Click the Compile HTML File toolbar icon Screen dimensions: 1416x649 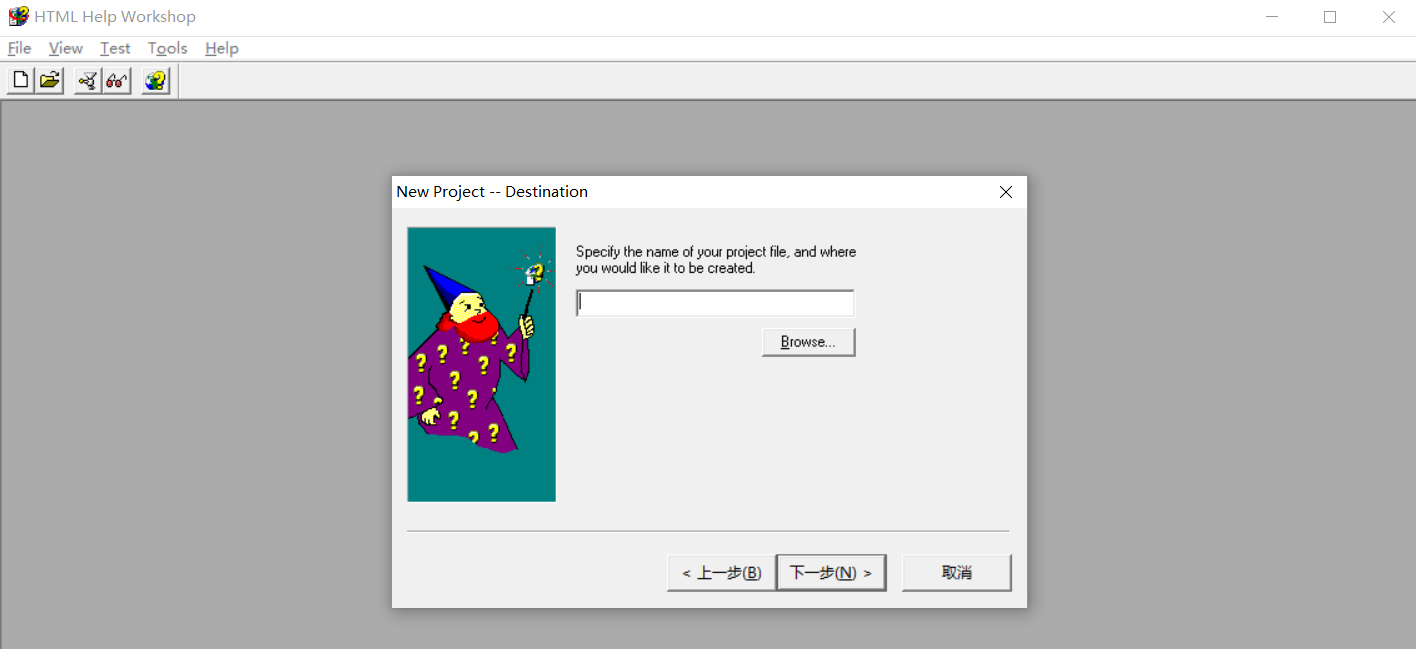(x=87, y=80)
